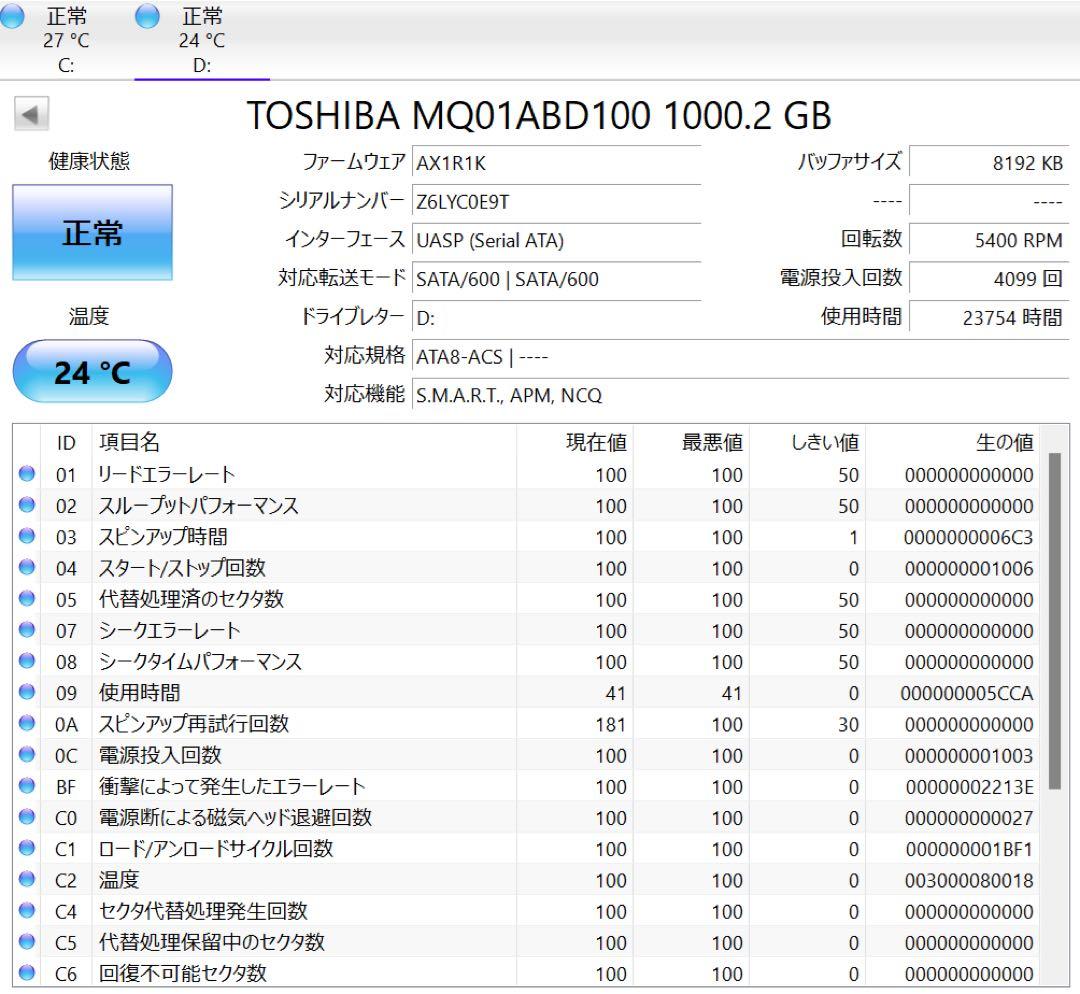Click the 24 °C temperature button
This screenshot has height=994, width=1080.
coord(92,372)
